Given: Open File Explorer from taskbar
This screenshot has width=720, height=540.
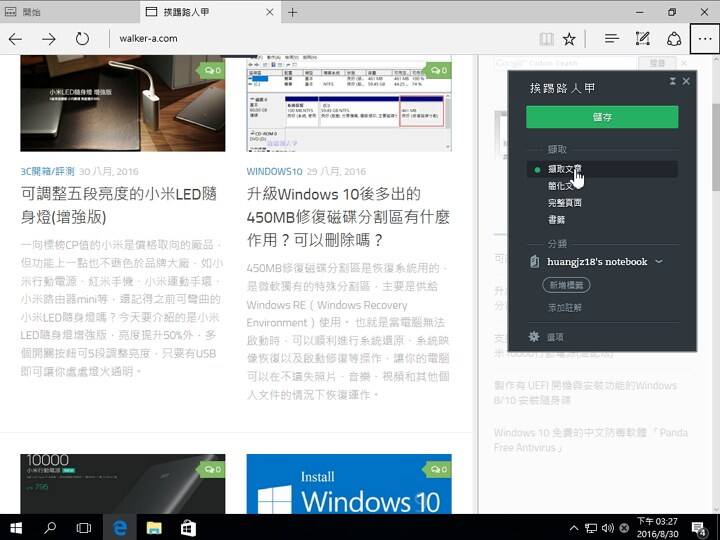Looking at the screenshot, I should (x=154, y=528).
